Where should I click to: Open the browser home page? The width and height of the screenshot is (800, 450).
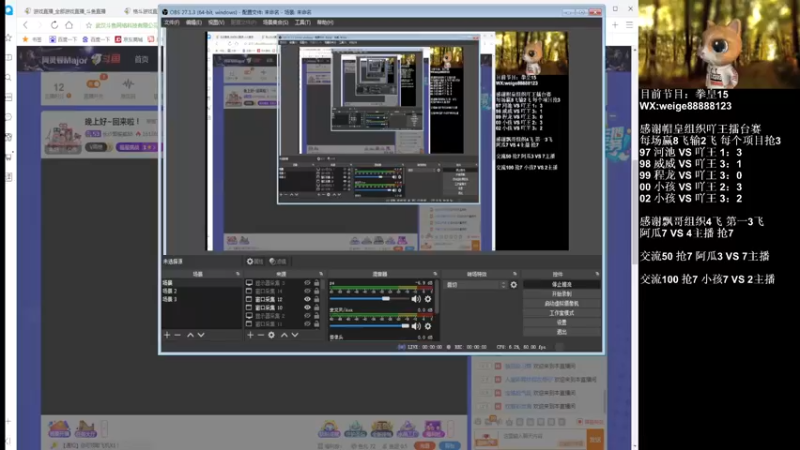69,24
